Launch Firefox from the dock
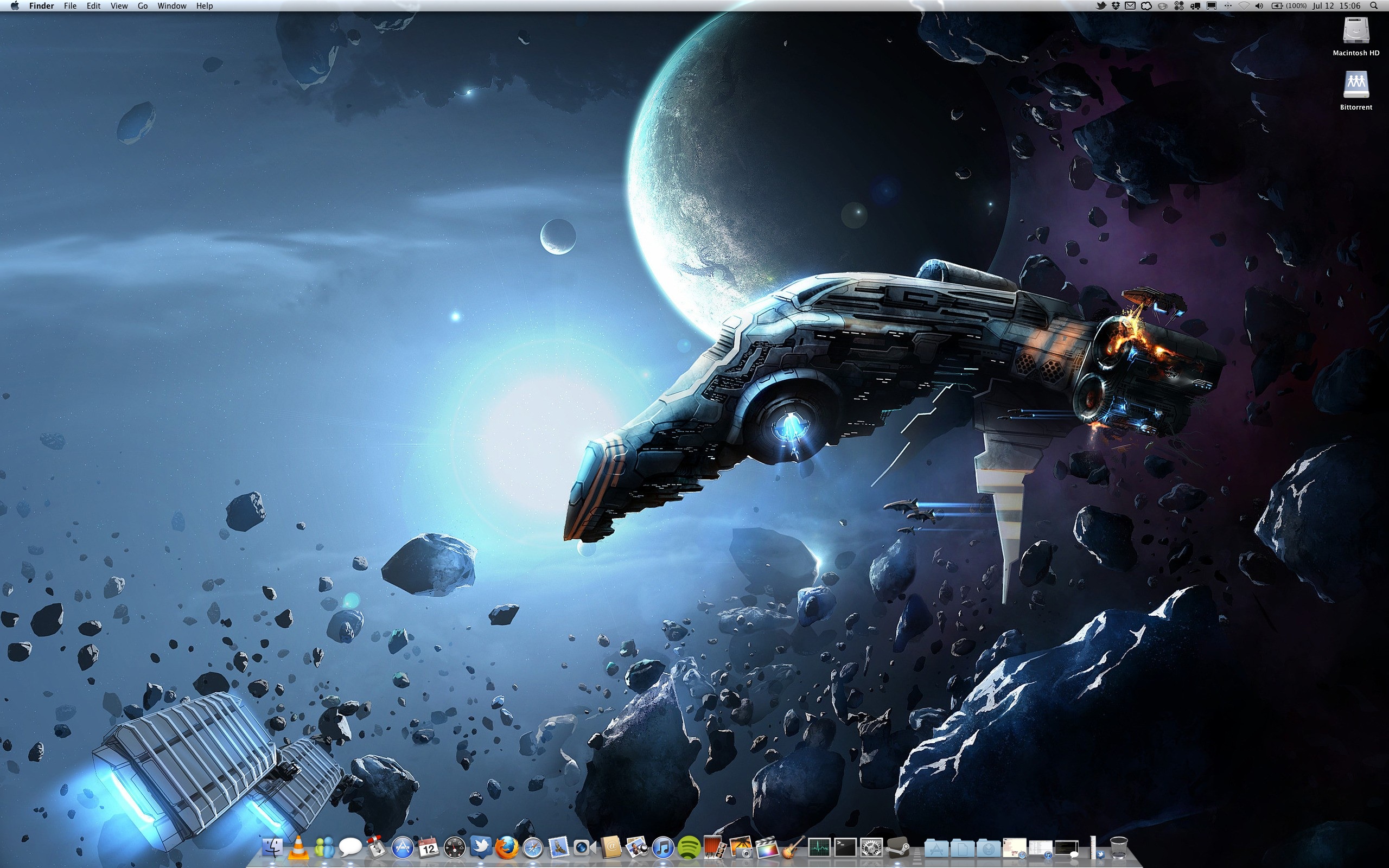 coord(507,847)
